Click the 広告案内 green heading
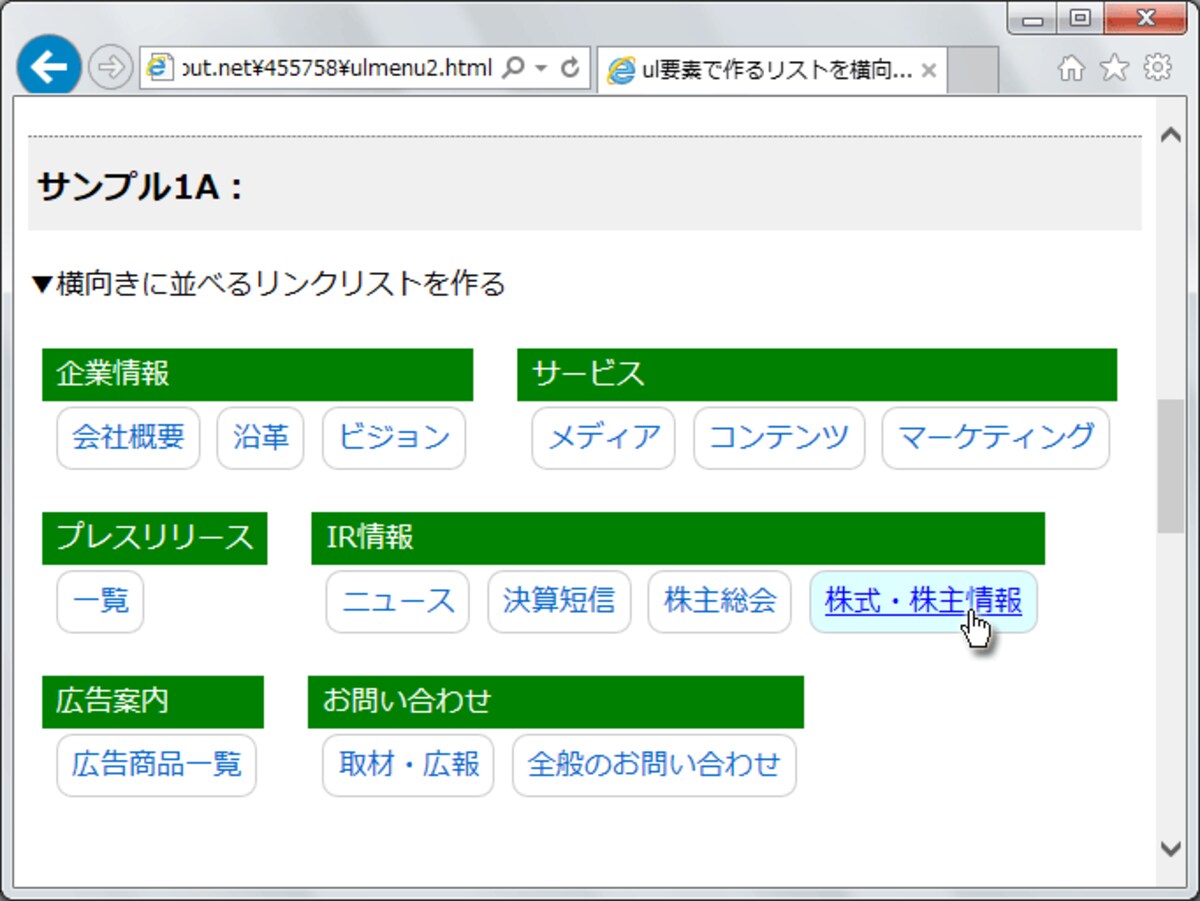The image size is (1200, 901). click(x=153, y=702)
